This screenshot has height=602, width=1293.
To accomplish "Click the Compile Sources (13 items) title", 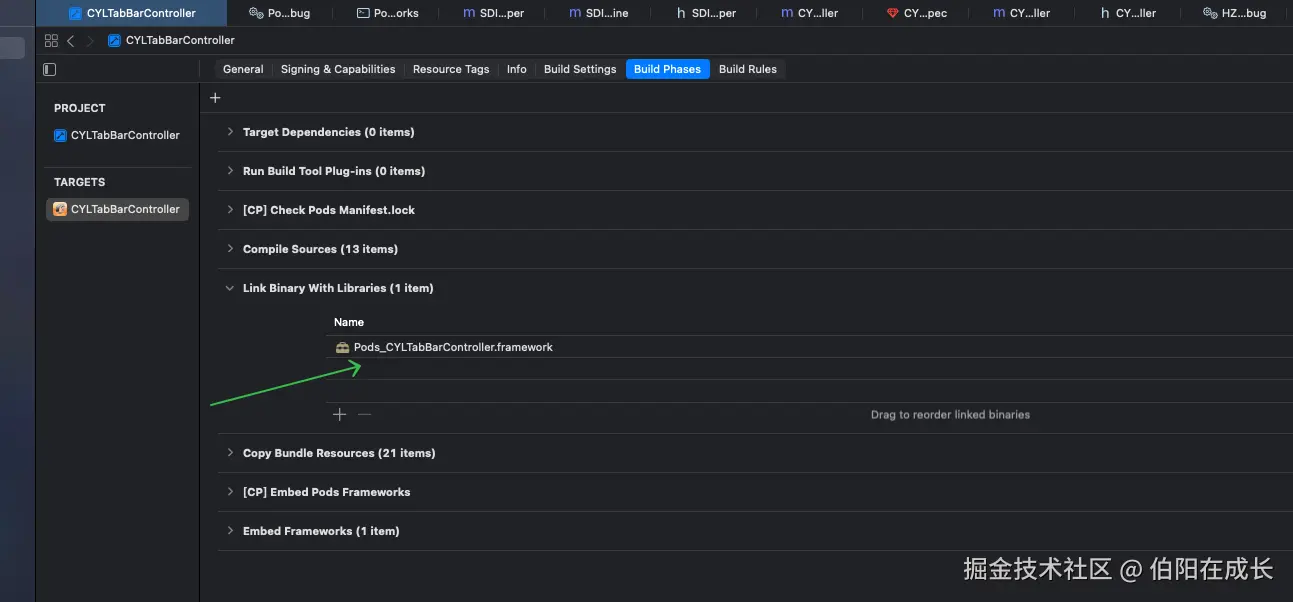I will click(x=320, y=249).
